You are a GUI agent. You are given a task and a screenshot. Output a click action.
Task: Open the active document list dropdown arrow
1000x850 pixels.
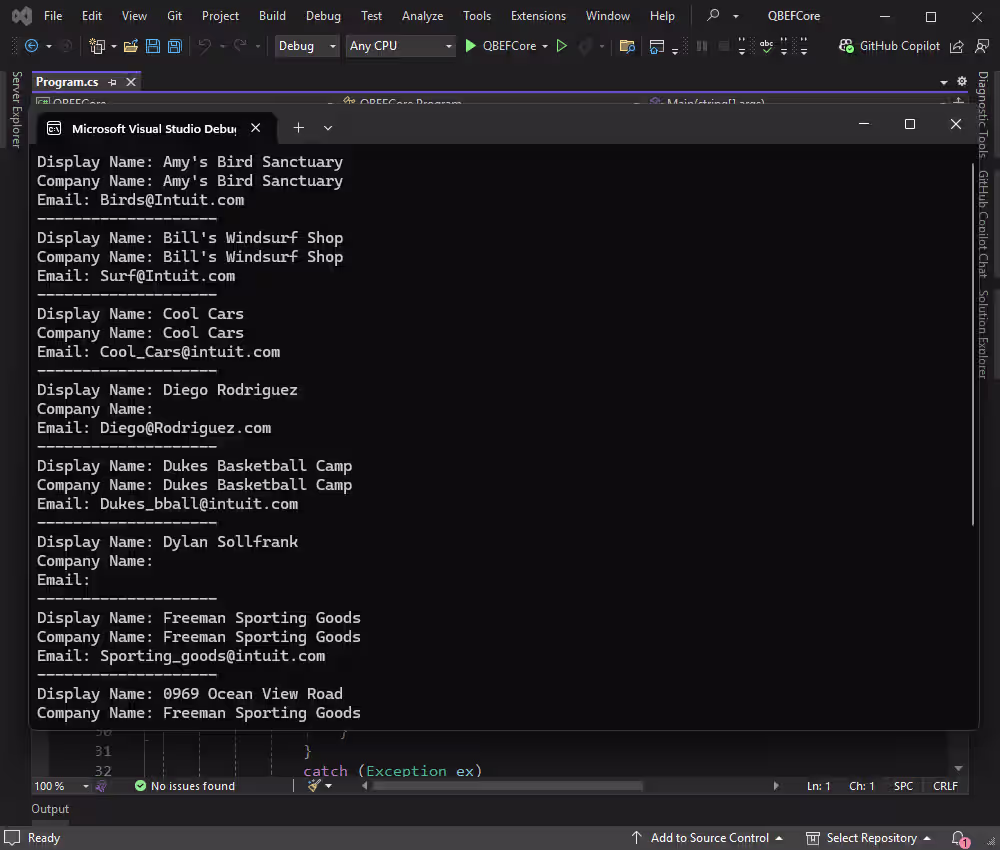pos(944,82)
